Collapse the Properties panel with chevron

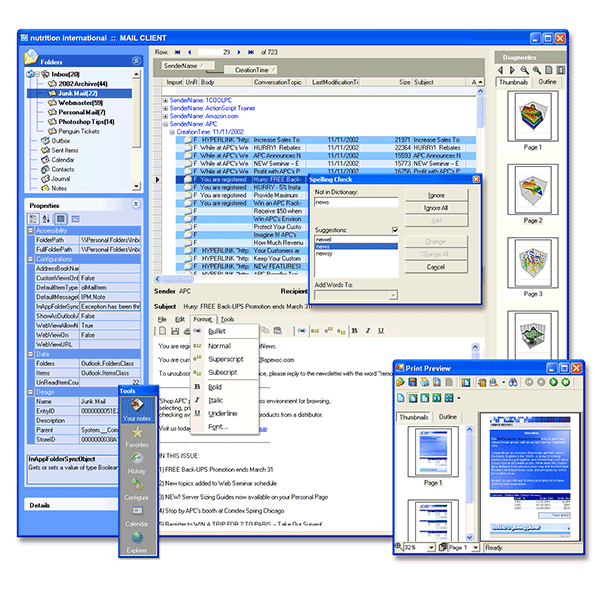(136, 204)
